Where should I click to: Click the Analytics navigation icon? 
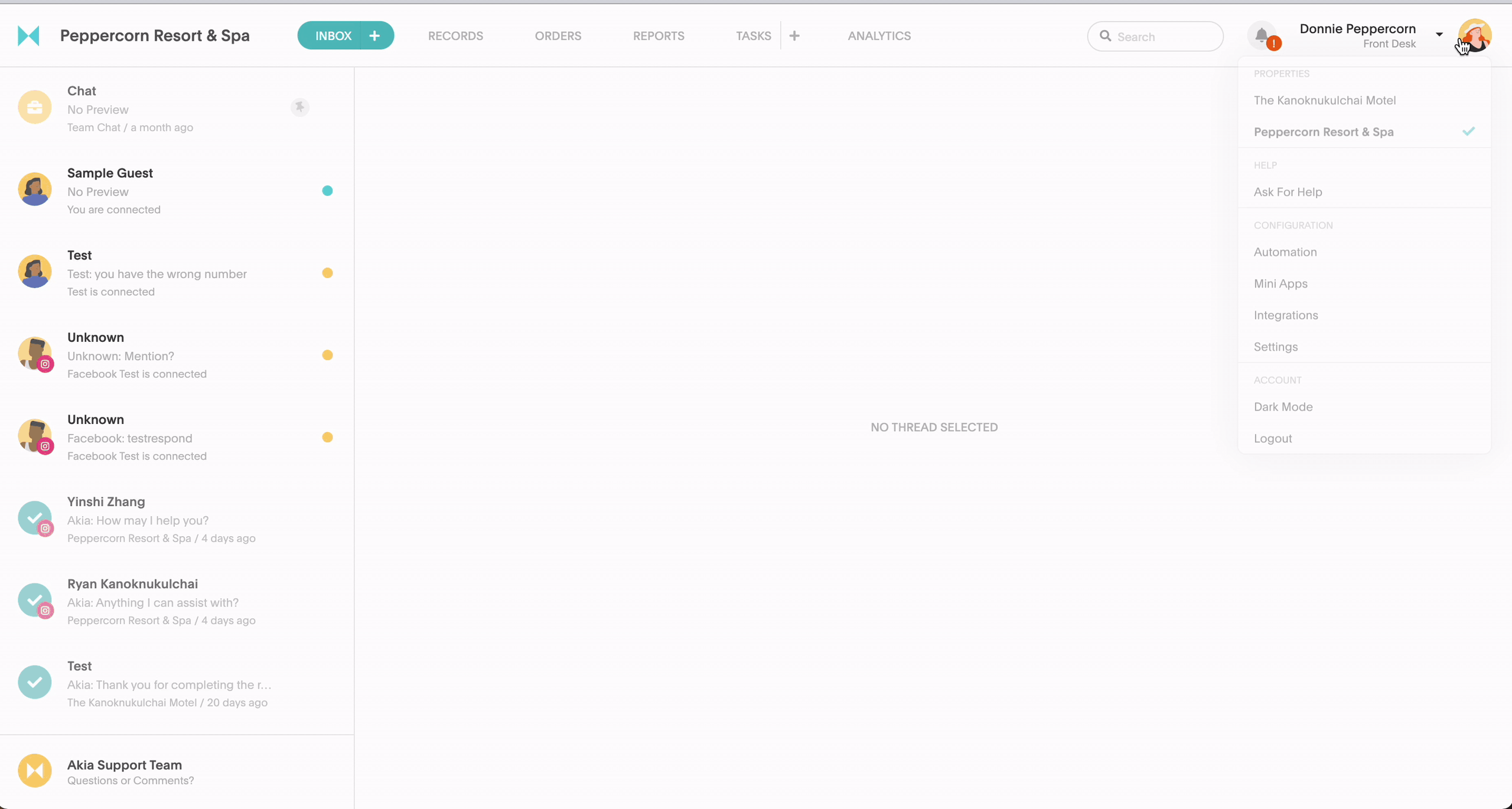tap(879, 36)
